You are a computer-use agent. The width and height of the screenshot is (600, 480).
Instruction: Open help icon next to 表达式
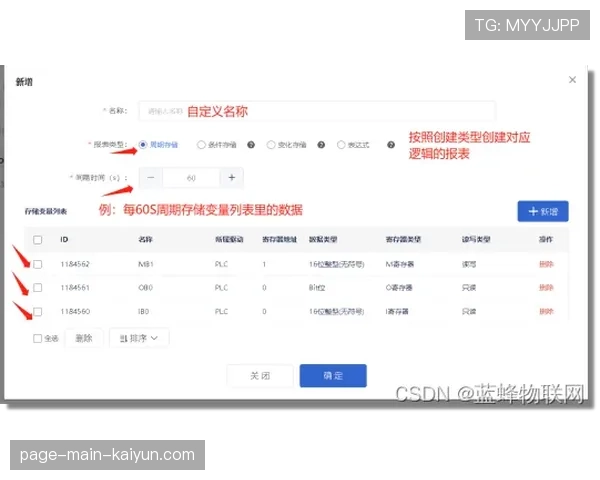391,145
